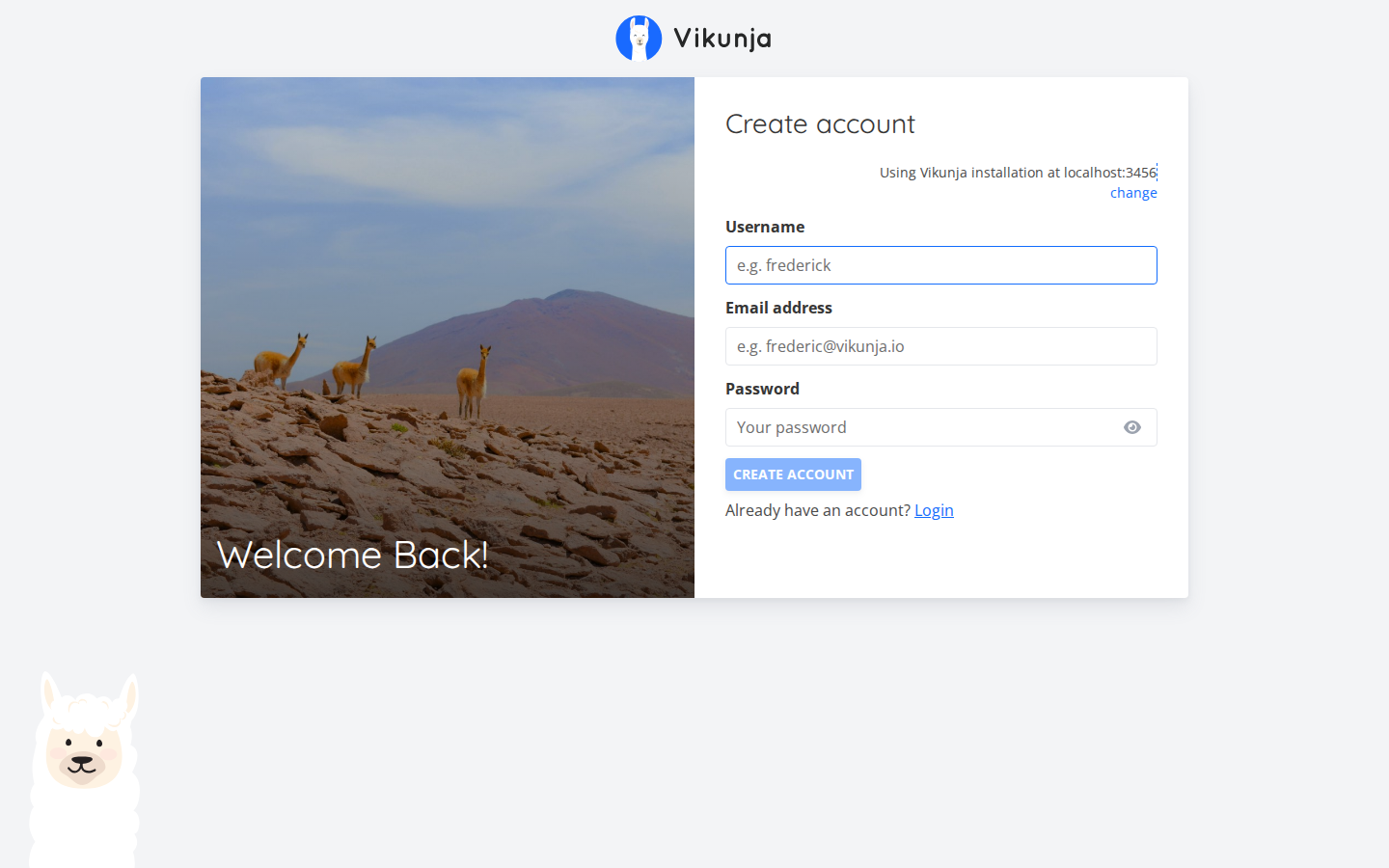Click the 'Already have an account?' text
This screenshot has height=868, width=1389.
tap(818, 510)
